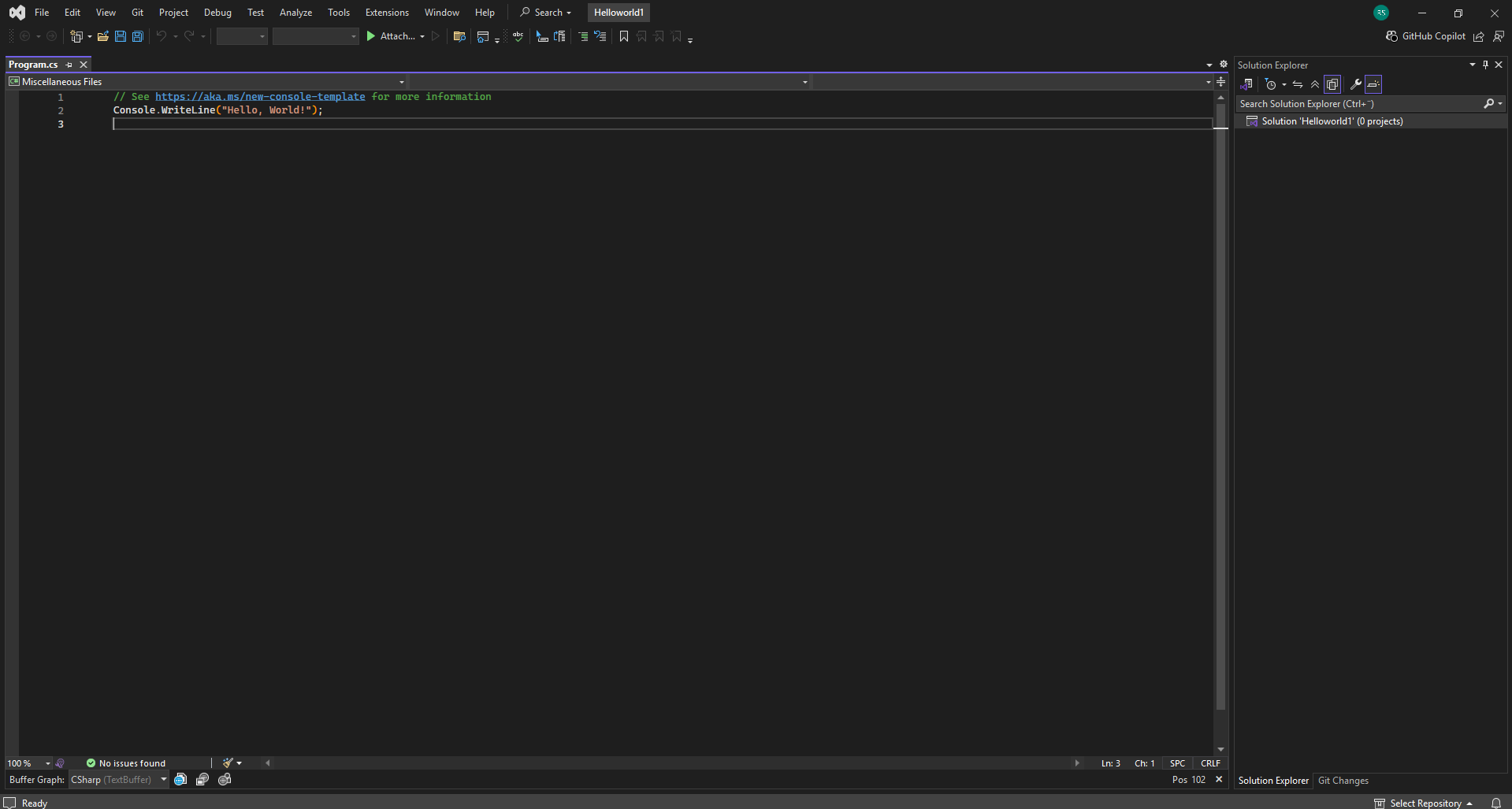Click the Open File folder icon

point(102,36)
